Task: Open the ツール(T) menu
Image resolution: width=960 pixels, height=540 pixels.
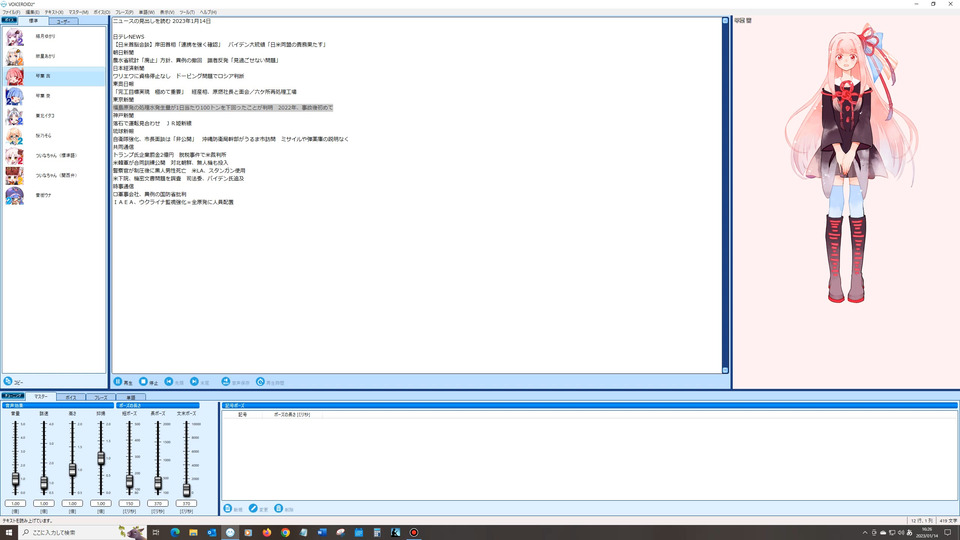Action: [x=187, y=12]
